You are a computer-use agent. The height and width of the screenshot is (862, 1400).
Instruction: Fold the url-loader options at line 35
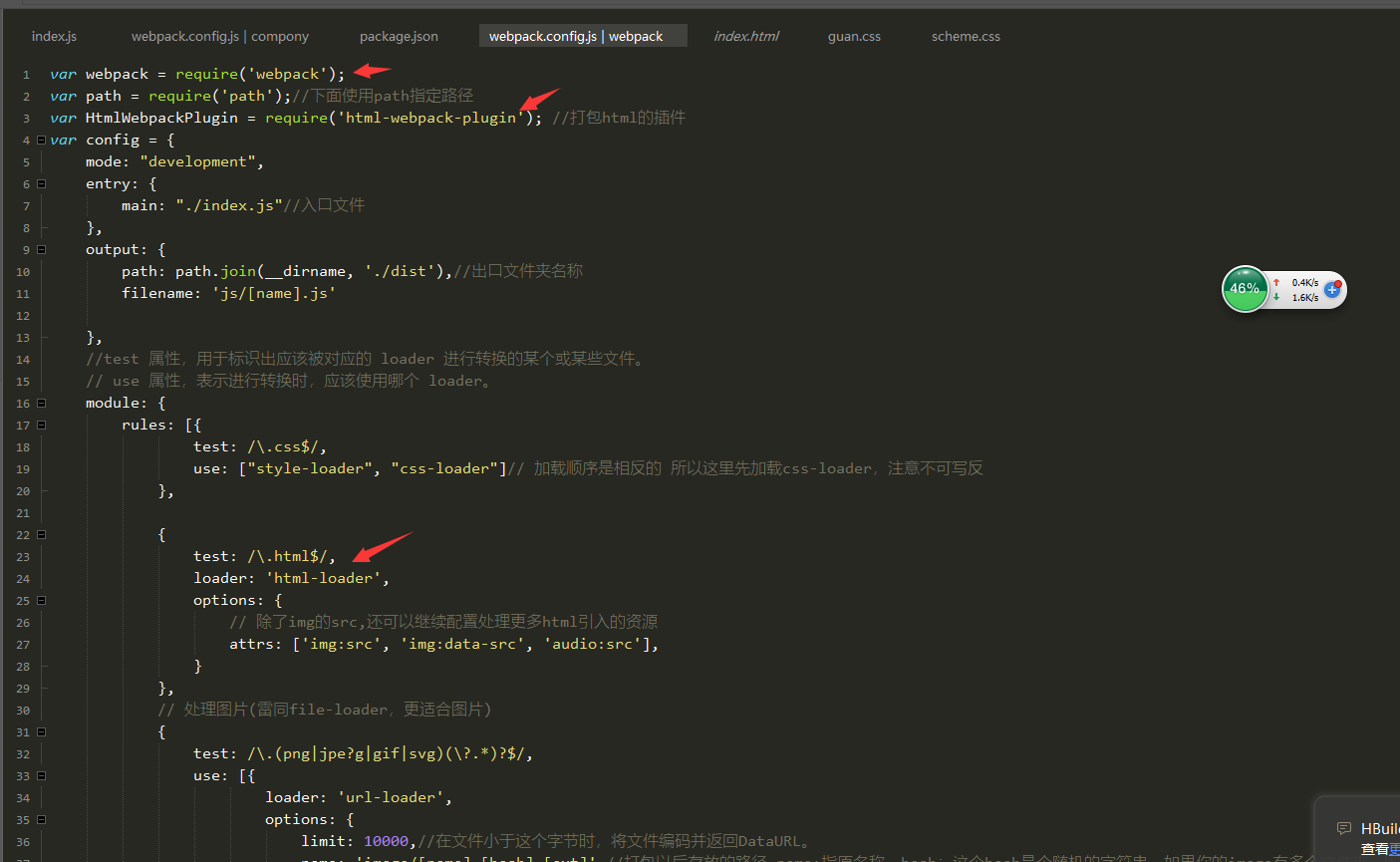(x=41, y=819)
